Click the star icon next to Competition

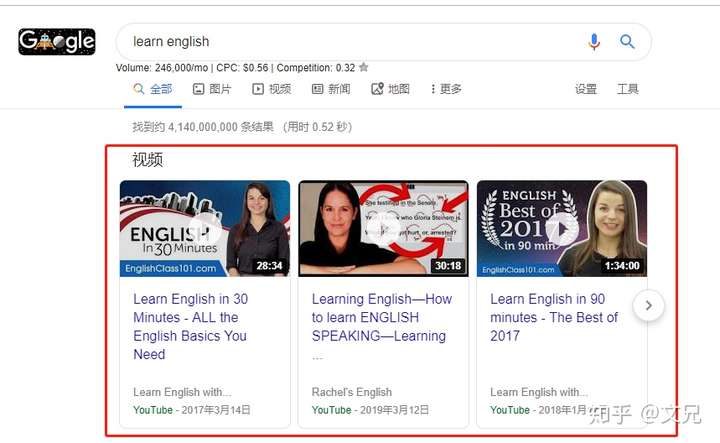click(x=364, y=67)
